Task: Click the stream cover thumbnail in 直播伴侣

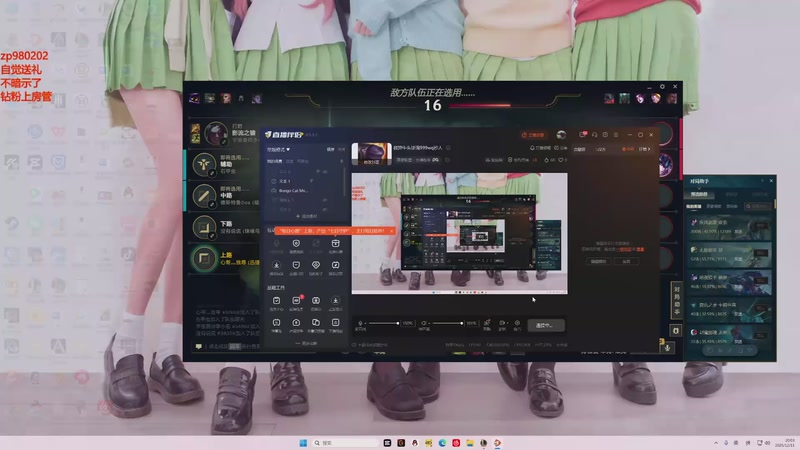Action: pos(371,154)
